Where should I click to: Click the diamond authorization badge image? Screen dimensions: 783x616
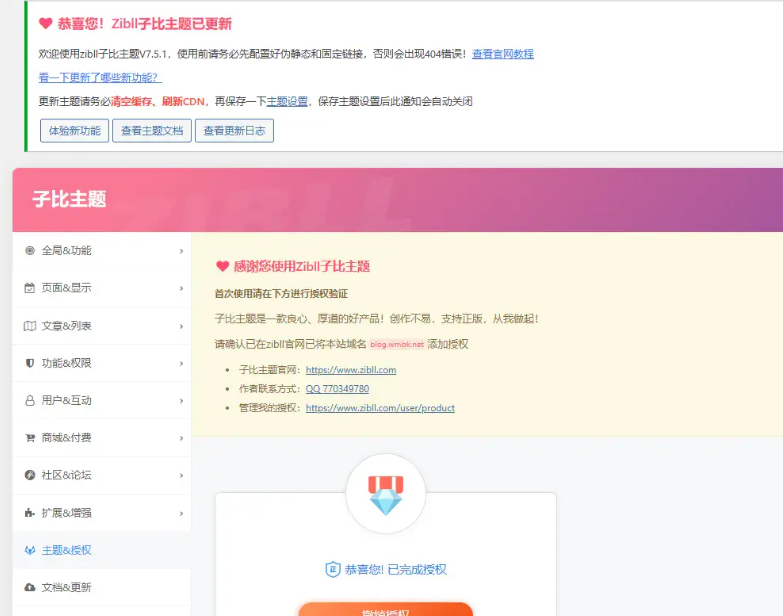tap(385, 495)
